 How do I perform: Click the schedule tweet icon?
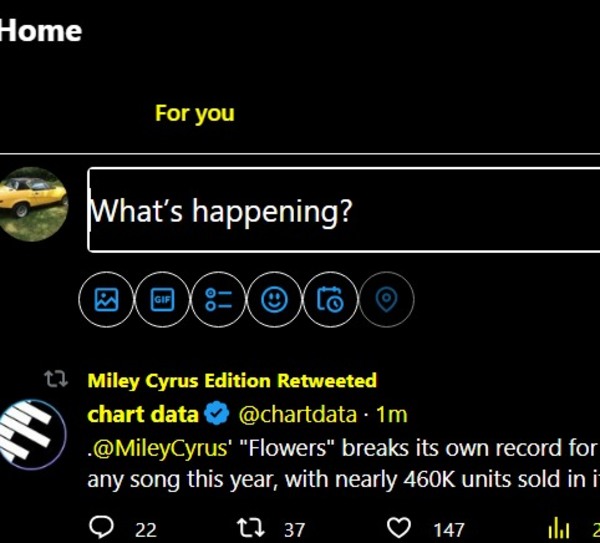point(330,299)
